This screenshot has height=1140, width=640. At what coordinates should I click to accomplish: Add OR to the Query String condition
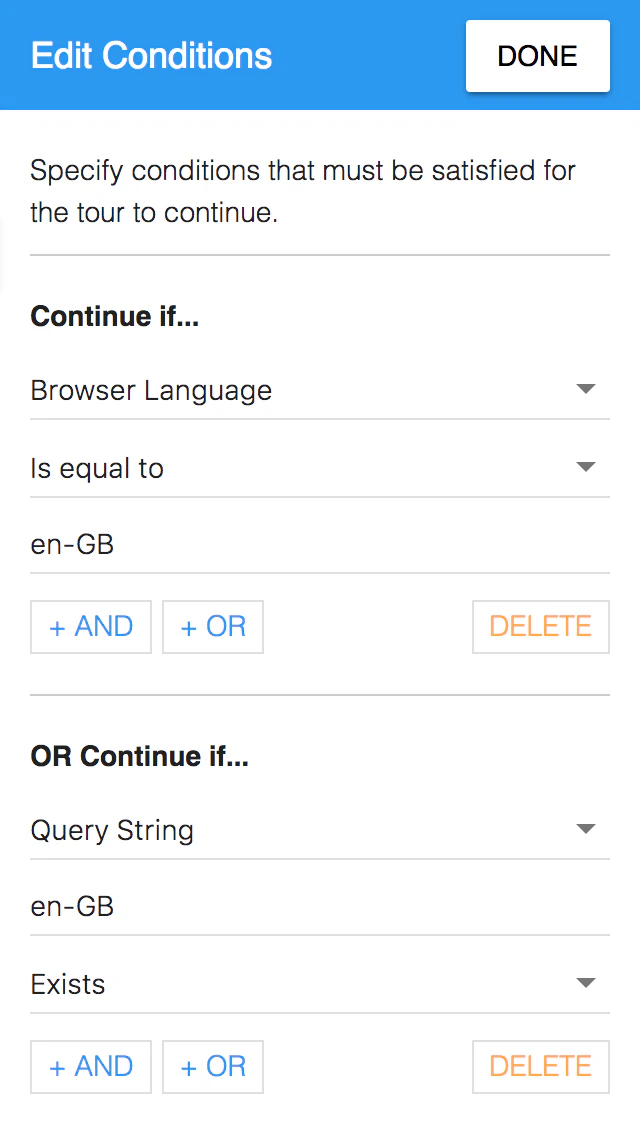click(213, 1067)
